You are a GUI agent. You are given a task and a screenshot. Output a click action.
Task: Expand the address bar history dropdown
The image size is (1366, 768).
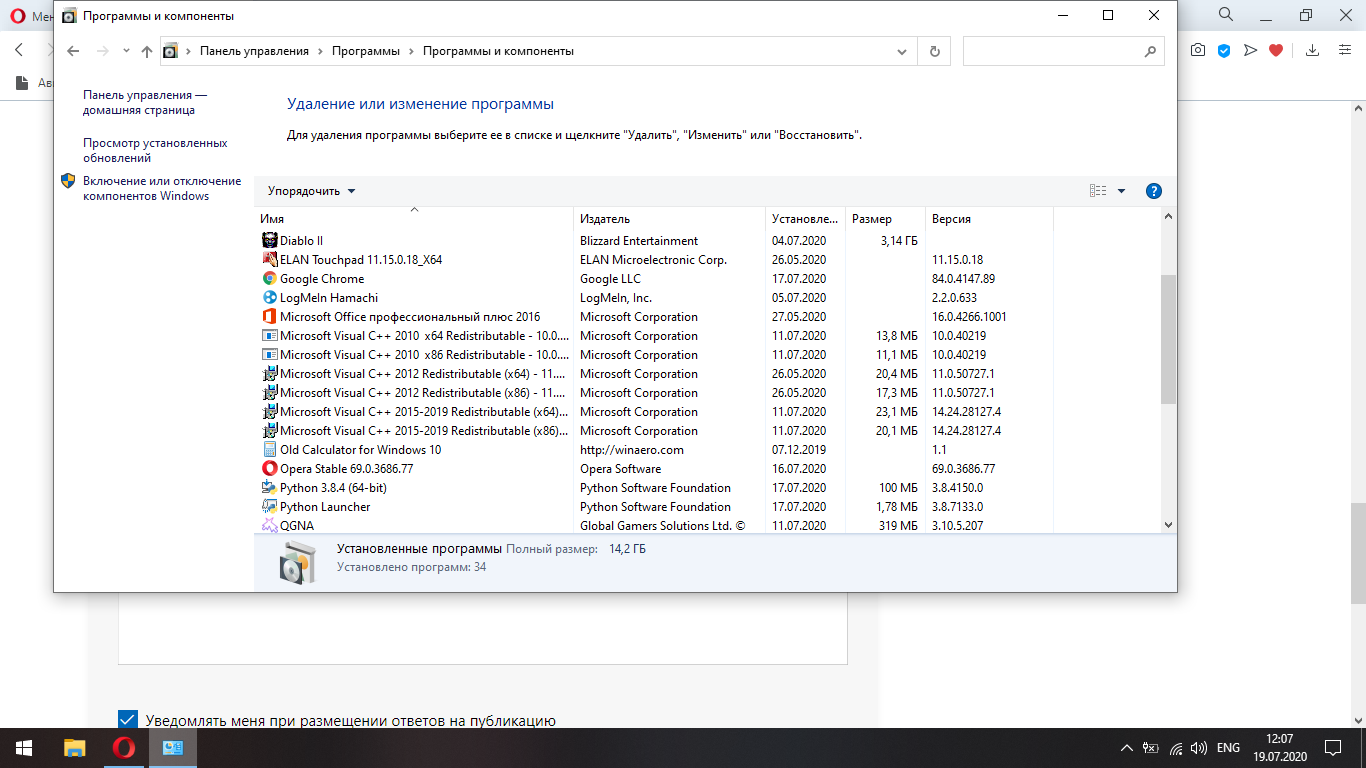point(902,51)
